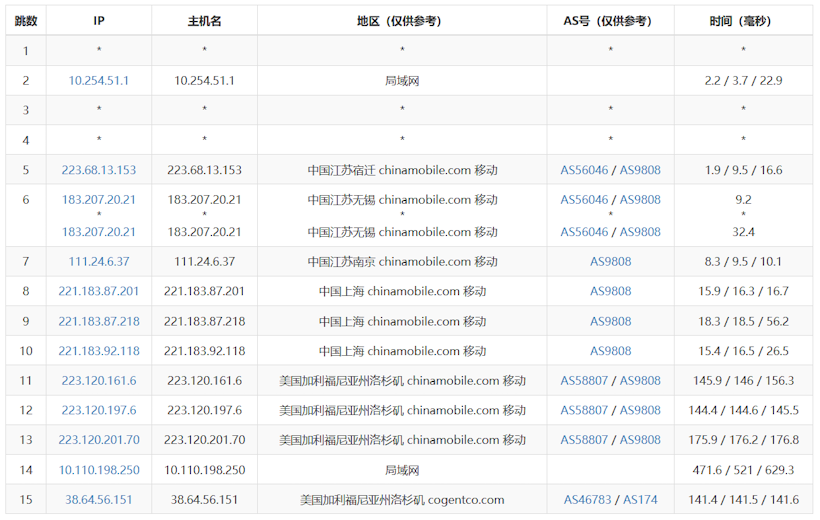820x520 pixels.
Task: Click the 时间（毫秒） column header
Action: coord(743,21)
